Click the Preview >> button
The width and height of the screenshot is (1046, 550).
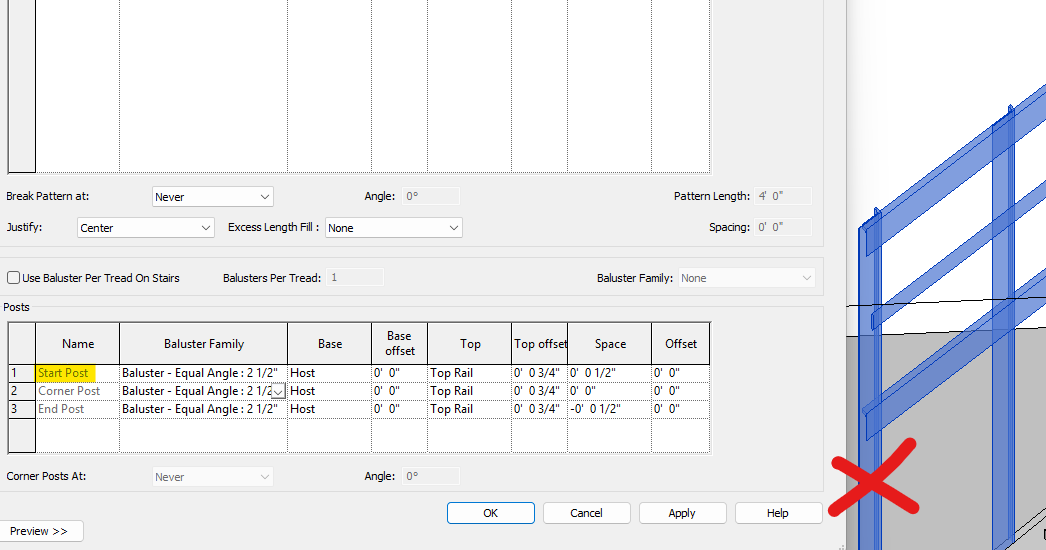[x=40, y=531]
